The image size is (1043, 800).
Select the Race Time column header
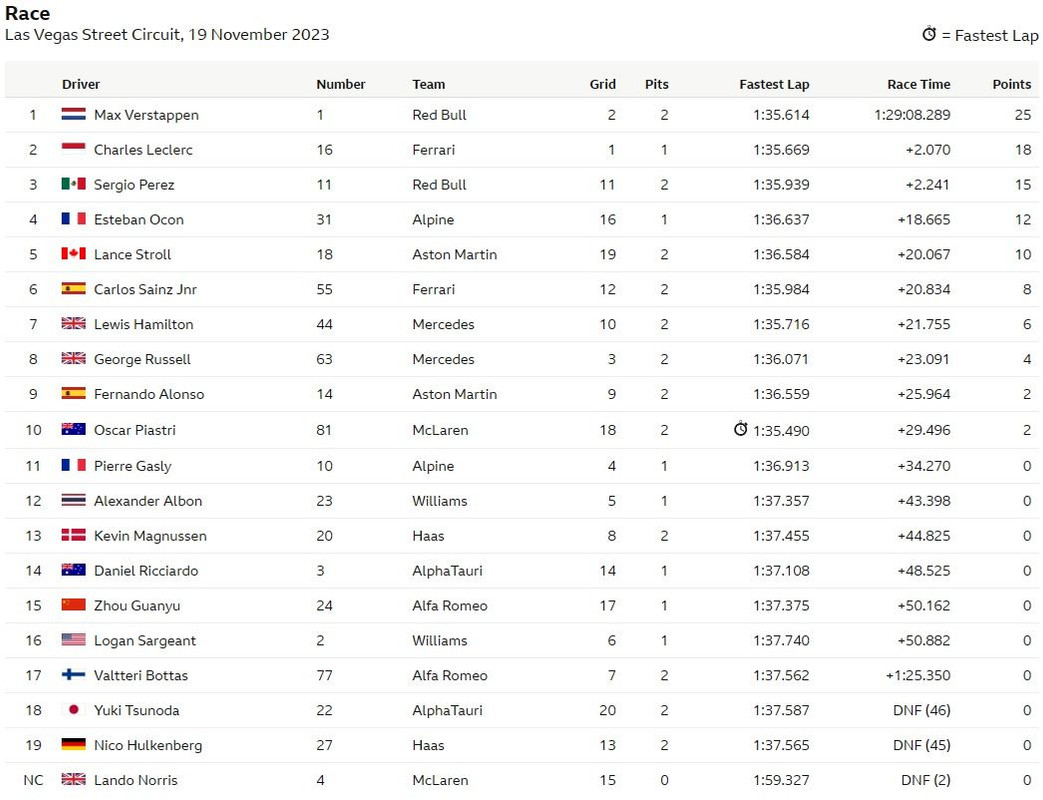point(919,84)
